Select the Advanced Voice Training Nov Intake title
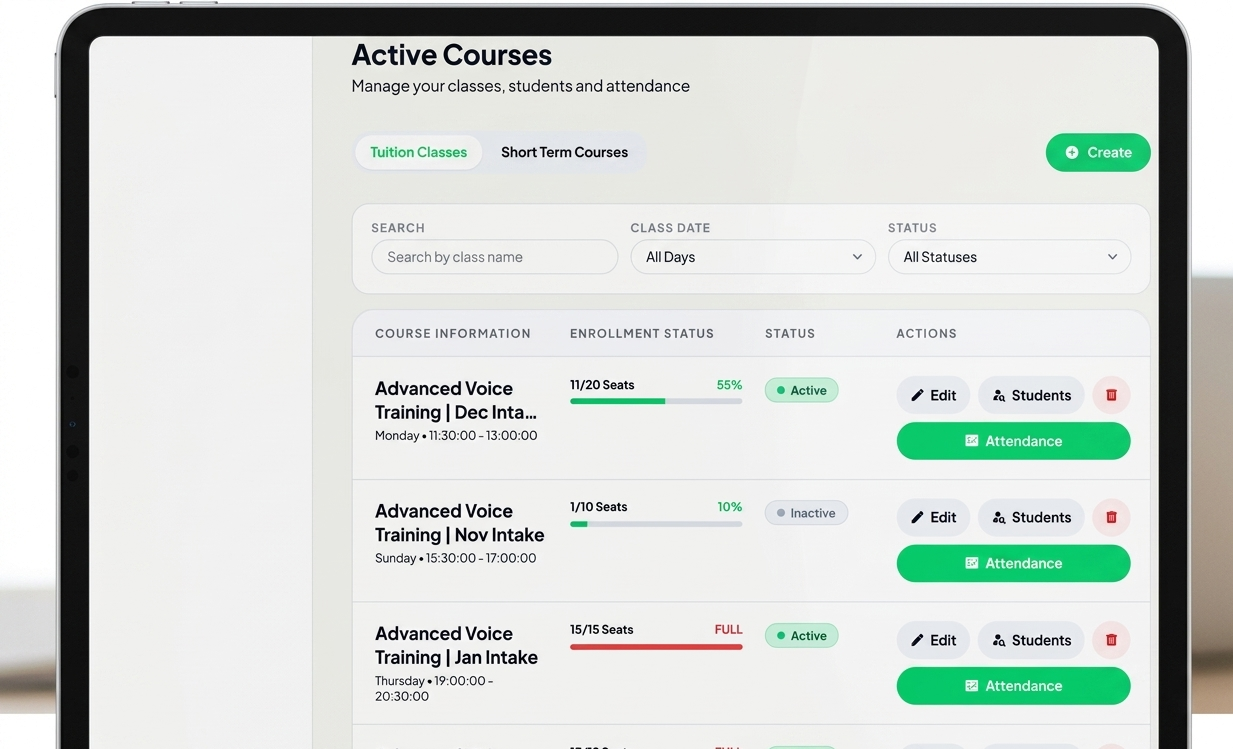1233x749 pixels. click(460, 523)
